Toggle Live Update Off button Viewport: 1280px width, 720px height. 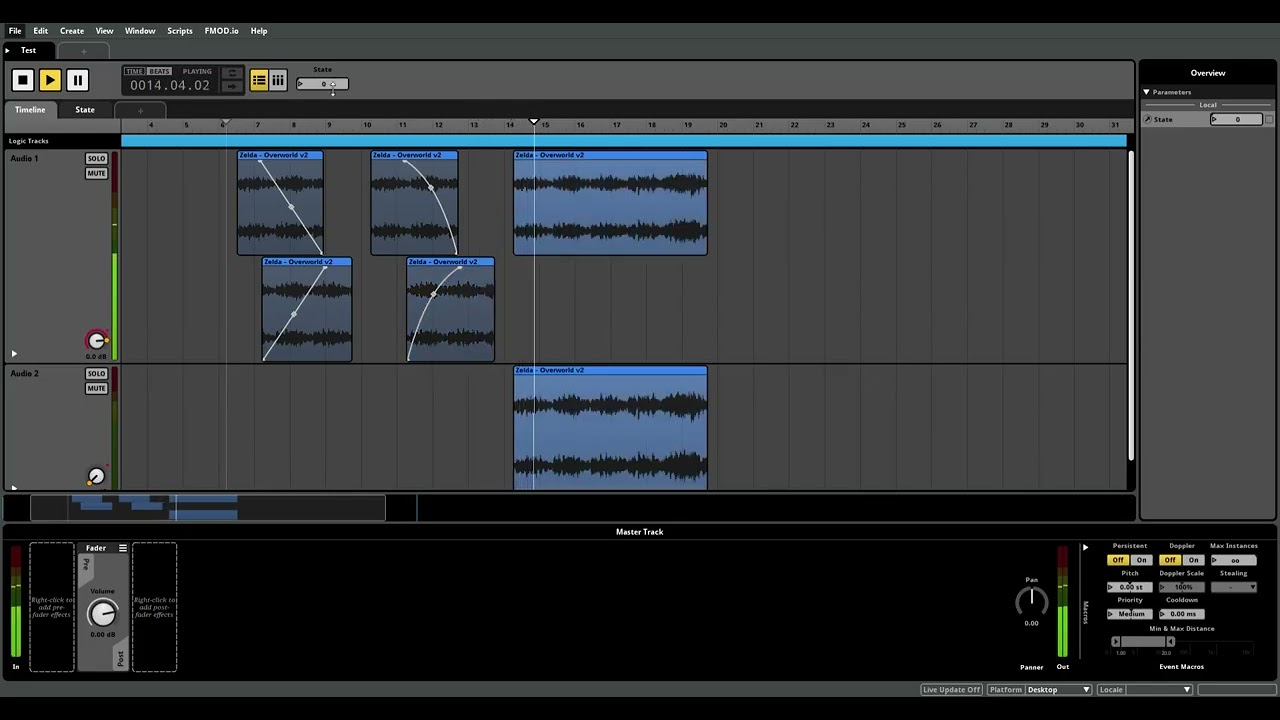pos(951,690)
